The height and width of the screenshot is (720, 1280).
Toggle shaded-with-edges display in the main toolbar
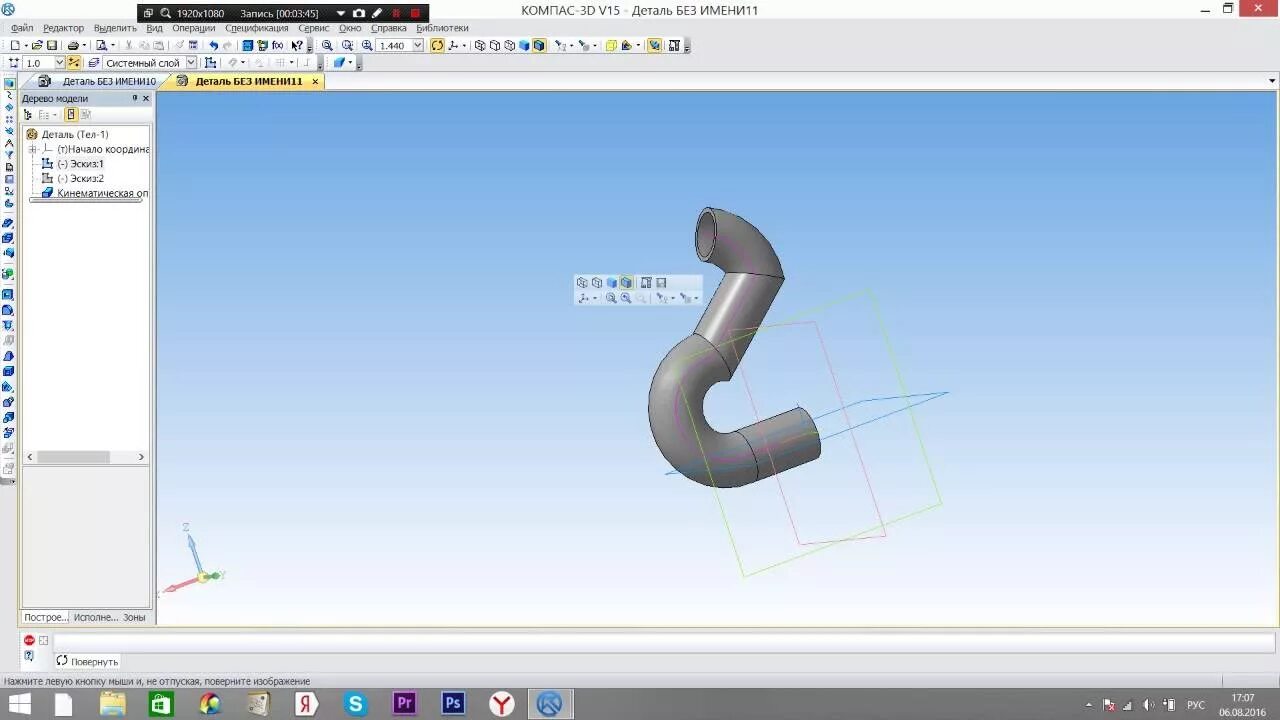click(x=539, y=45)
